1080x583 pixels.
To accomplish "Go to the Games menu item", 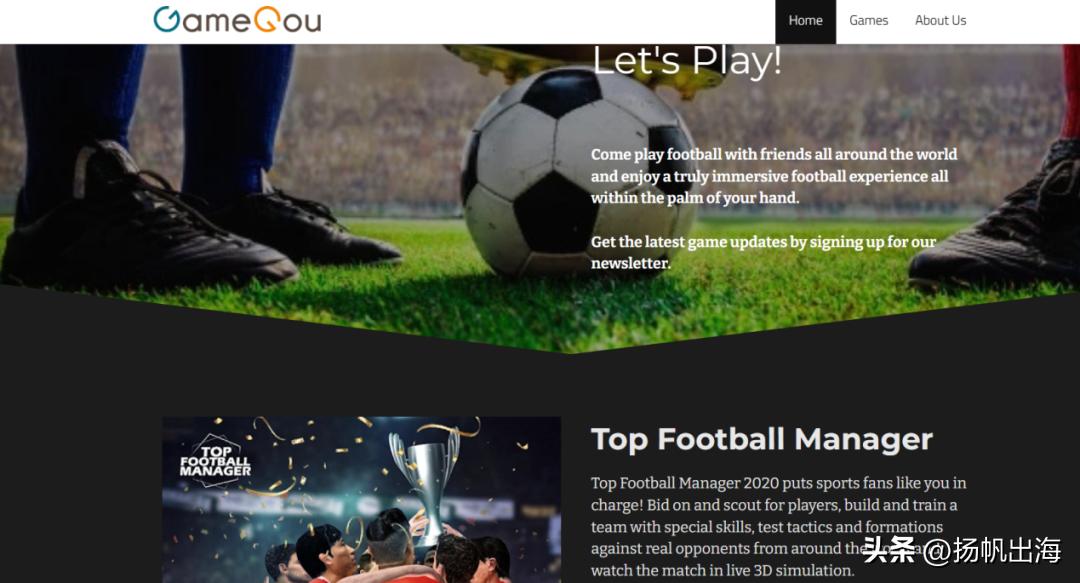I will (868, 21).
